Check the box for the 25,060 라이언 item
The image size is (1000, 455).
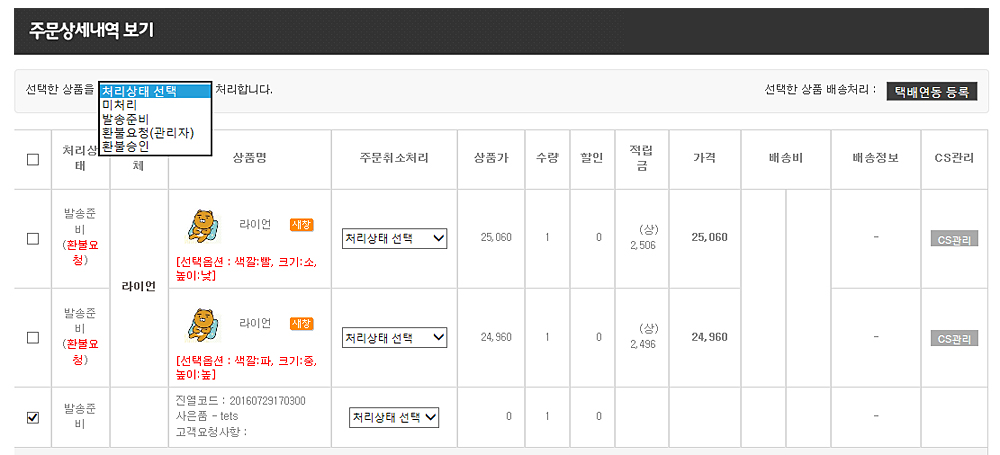[x=33, y=239]
